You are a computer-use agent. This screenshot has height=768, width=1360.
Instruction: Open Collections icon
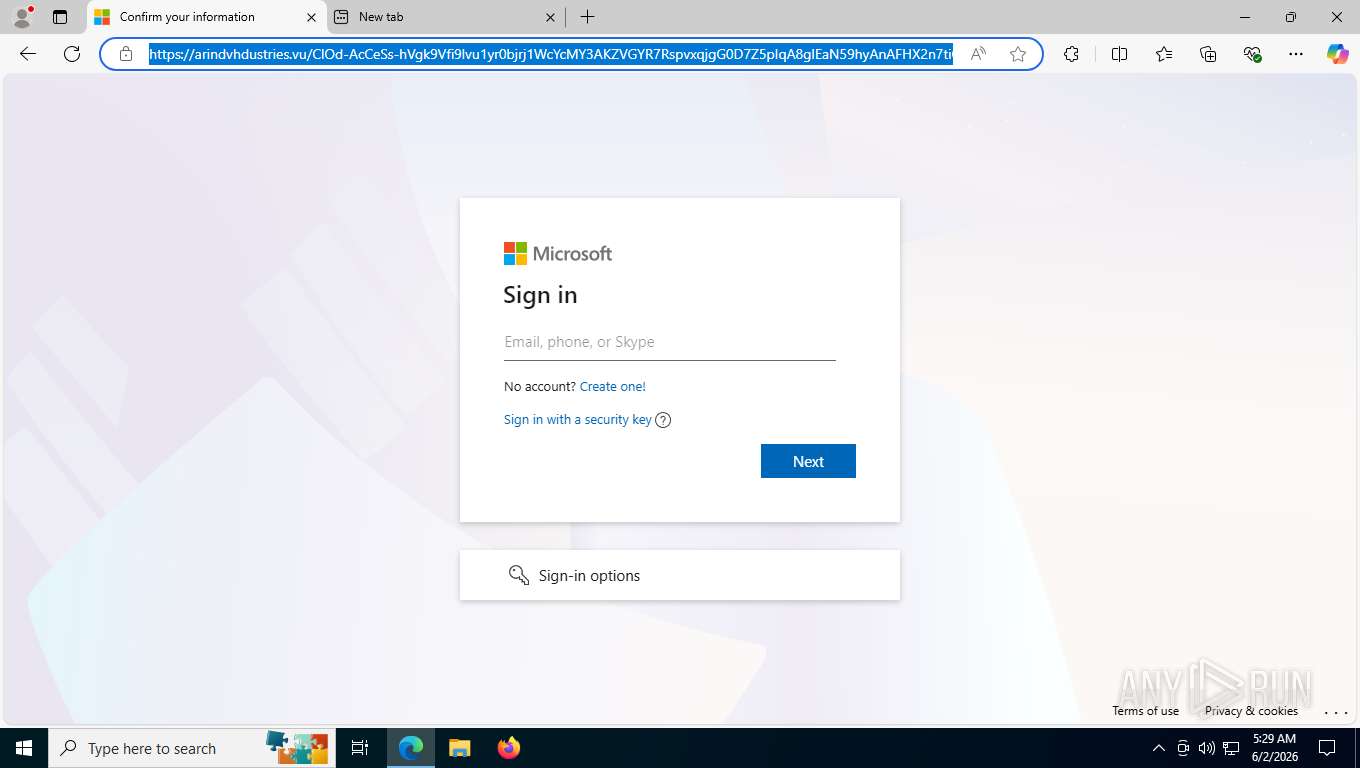click(x=1208, y=54)
